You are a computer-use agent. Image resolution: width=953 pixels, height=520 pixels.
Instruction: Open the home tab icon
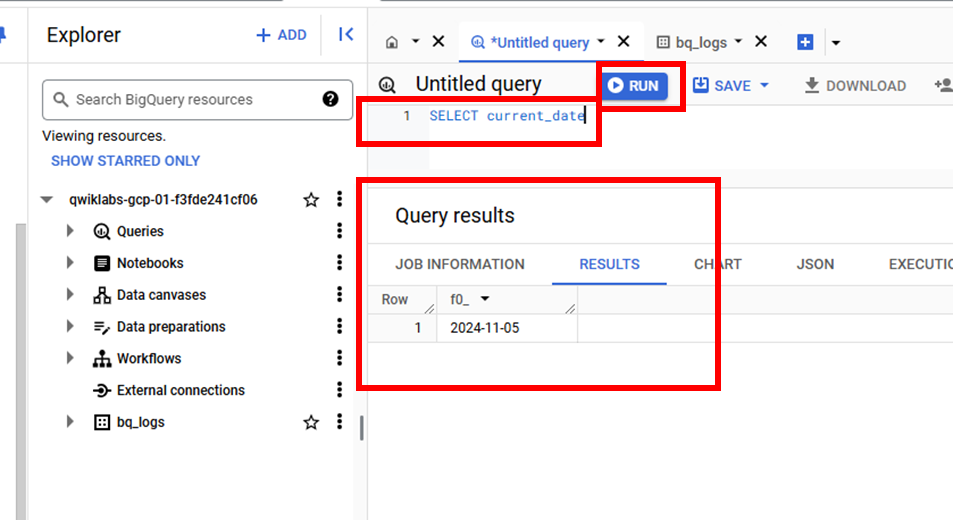click(x=392, y=42)
